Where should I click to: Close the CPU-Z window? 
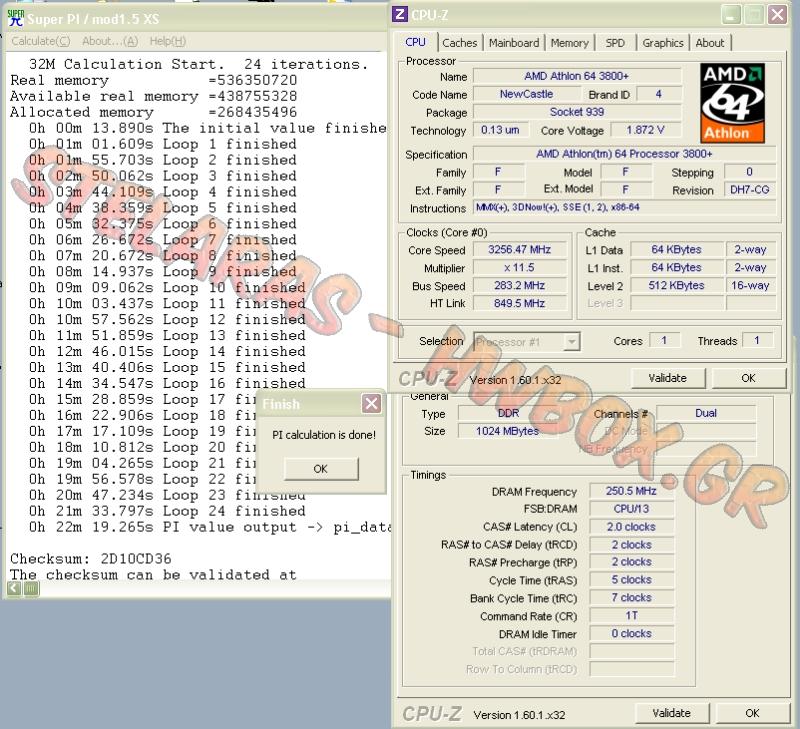(777, 15)
